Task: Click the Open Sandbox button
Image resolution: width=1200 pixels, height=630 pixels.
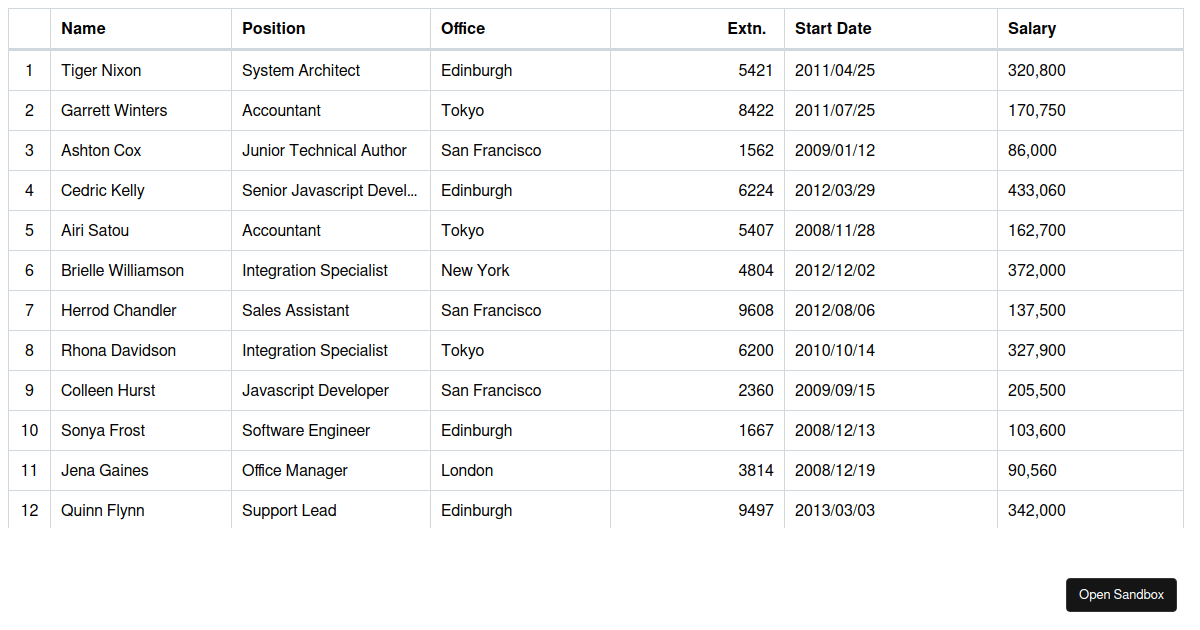Action: [x=1121, y=594]
